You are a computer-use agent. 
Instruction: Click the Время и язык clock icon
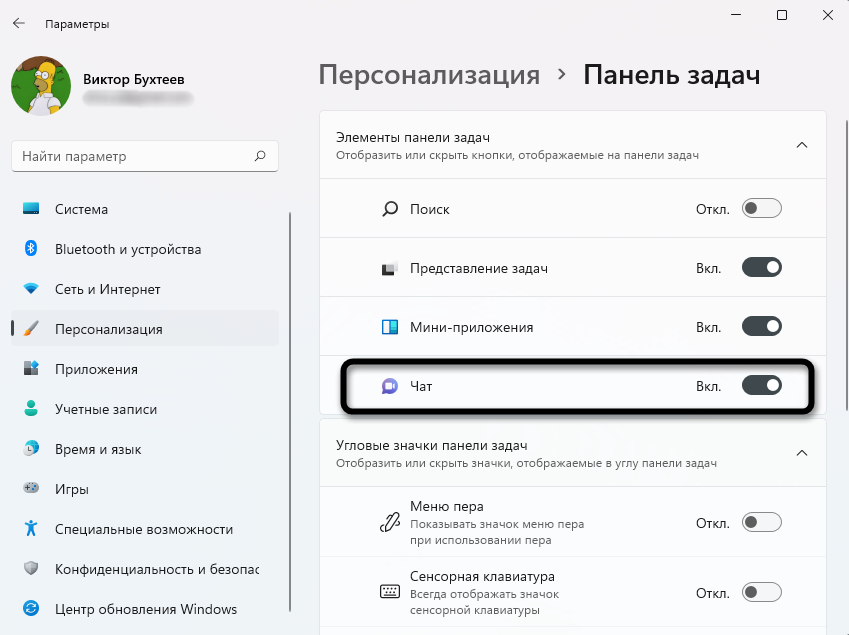pos(31,448)
